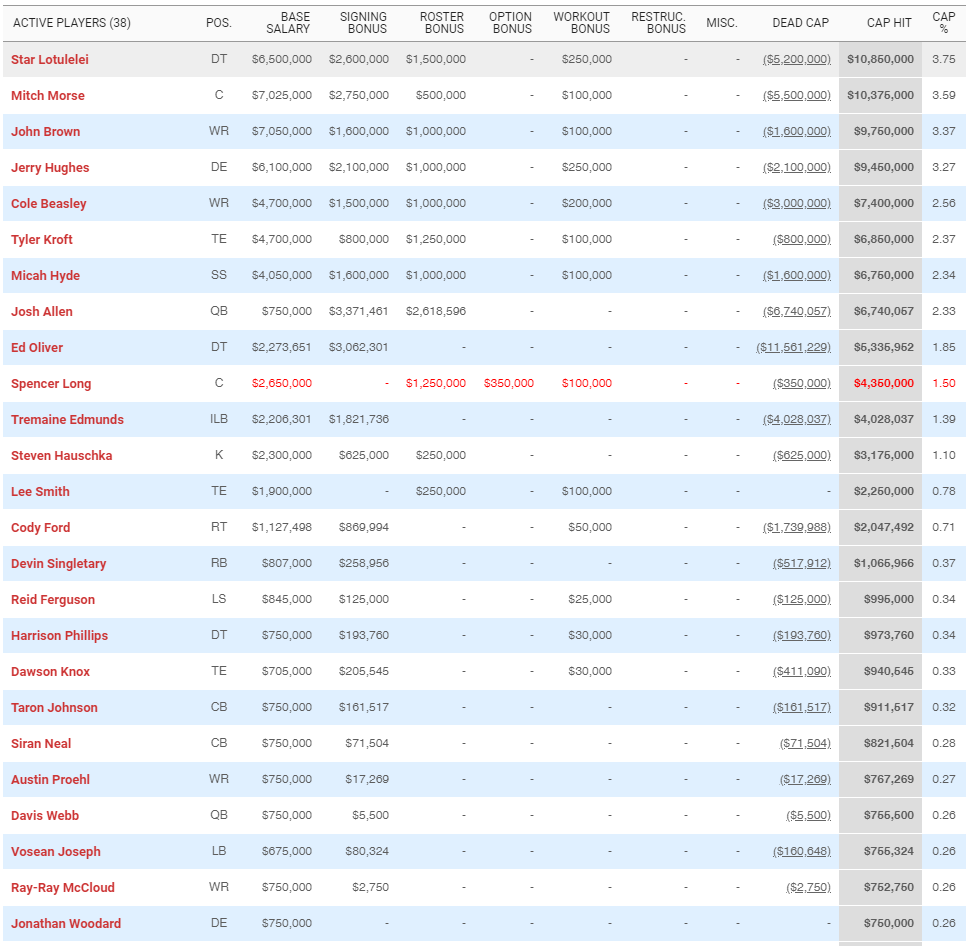Open Star Lotulelei's player page
The height and width of the screenshot is (946, 980).
pos(50,59)
